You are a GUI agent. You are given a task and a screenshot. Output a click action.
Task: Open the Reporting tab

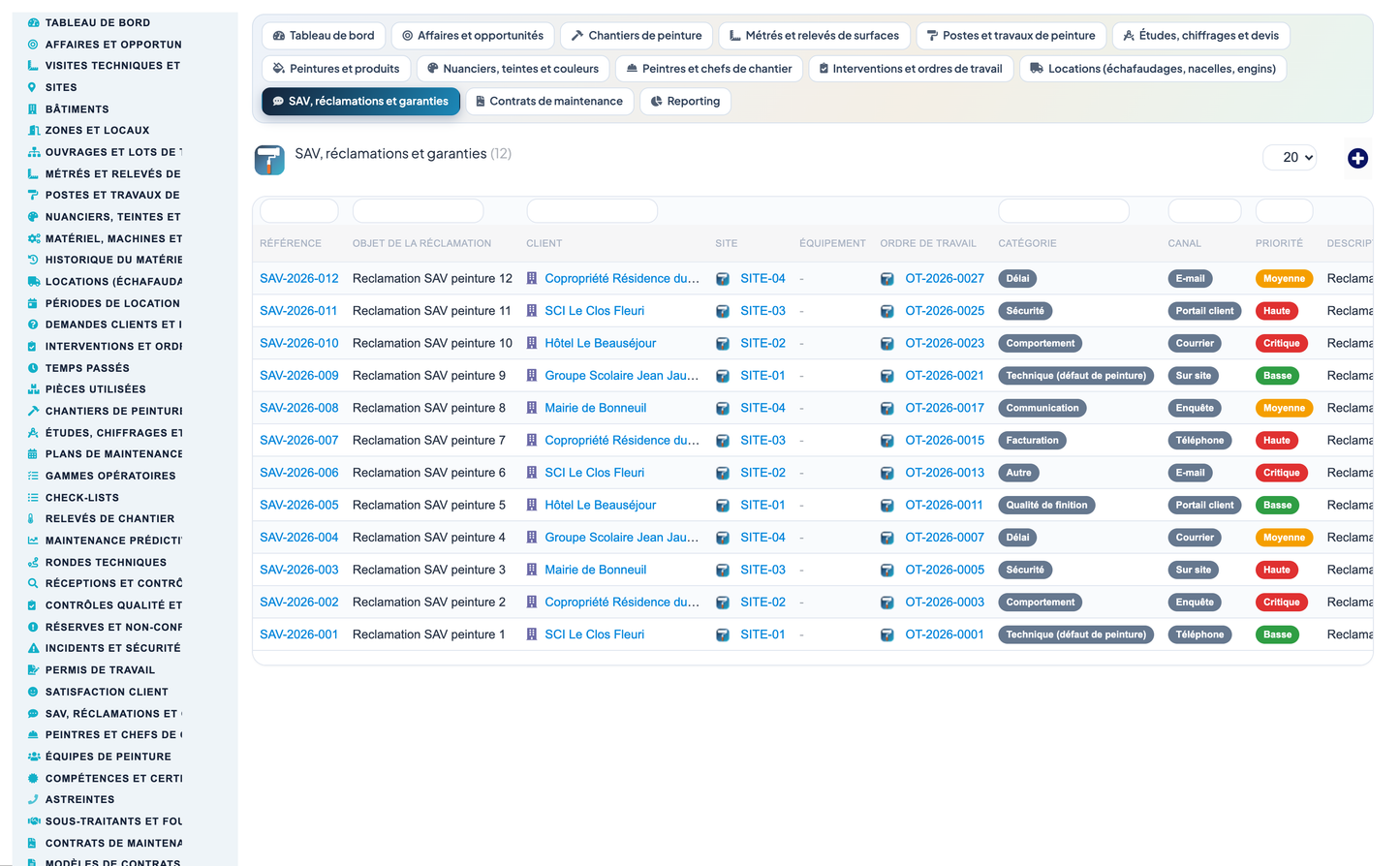[x=685, y=102]
